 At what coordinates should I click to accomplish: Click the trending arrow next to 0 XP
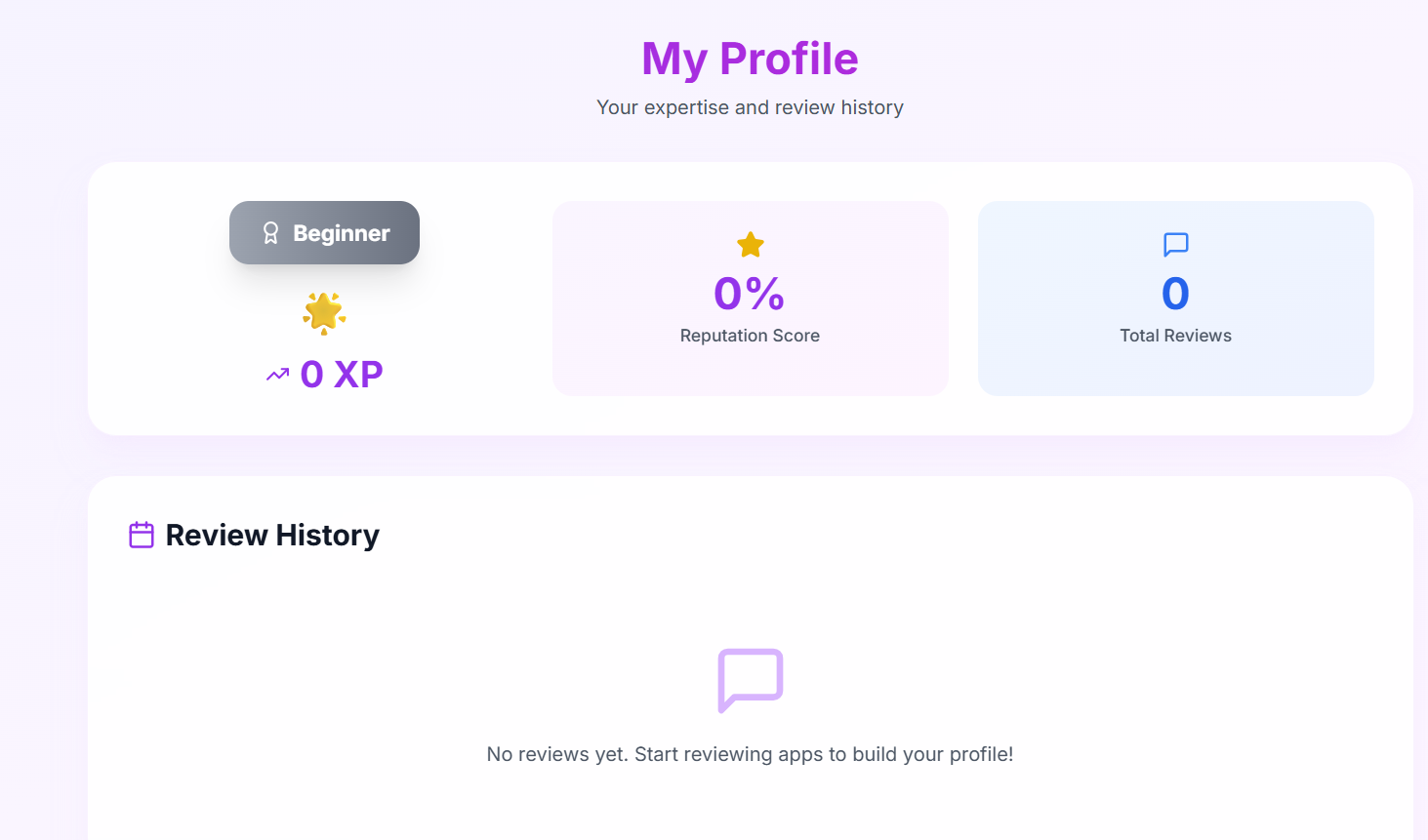(276, 374)
